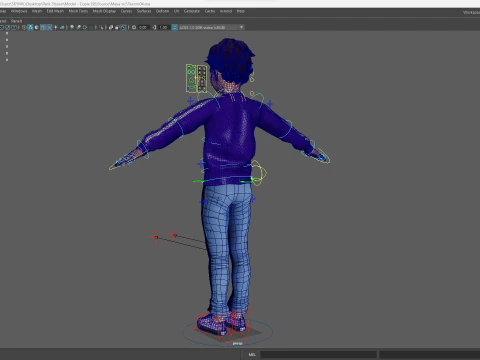The width and height of the screenshot is (480, 360).
Task: Select the blue circle root controller at feet
Action: (228, 332)
